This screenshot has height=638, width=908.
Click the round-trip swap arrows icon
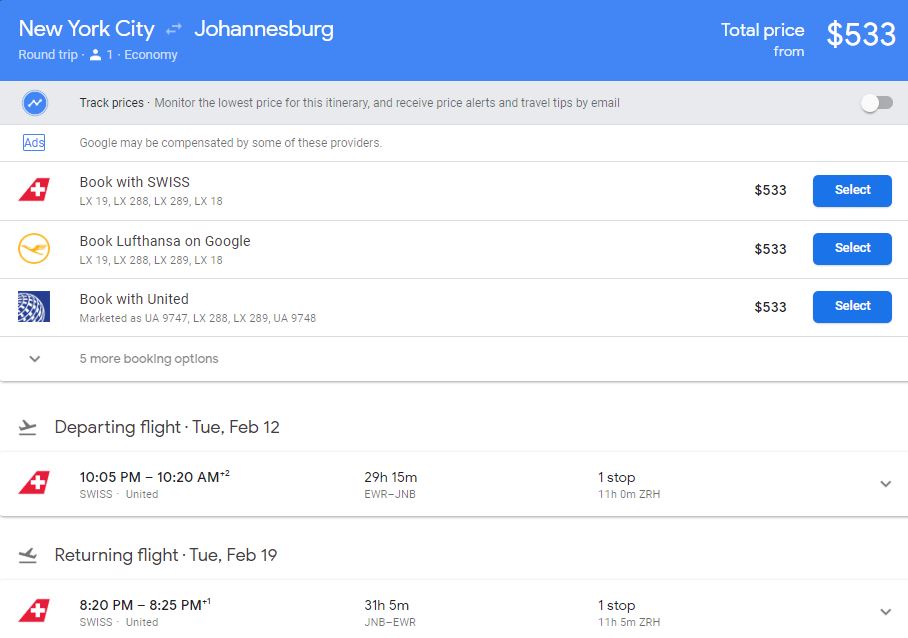click(174, 30)
